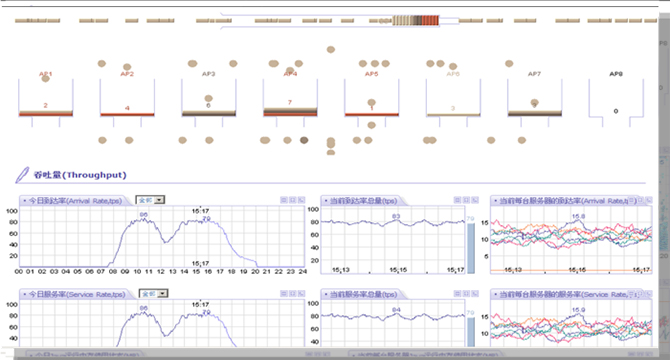
Task: Click the pencil icon beside 吞吐量(Throughput) heading
Action: tap(22, 175)
